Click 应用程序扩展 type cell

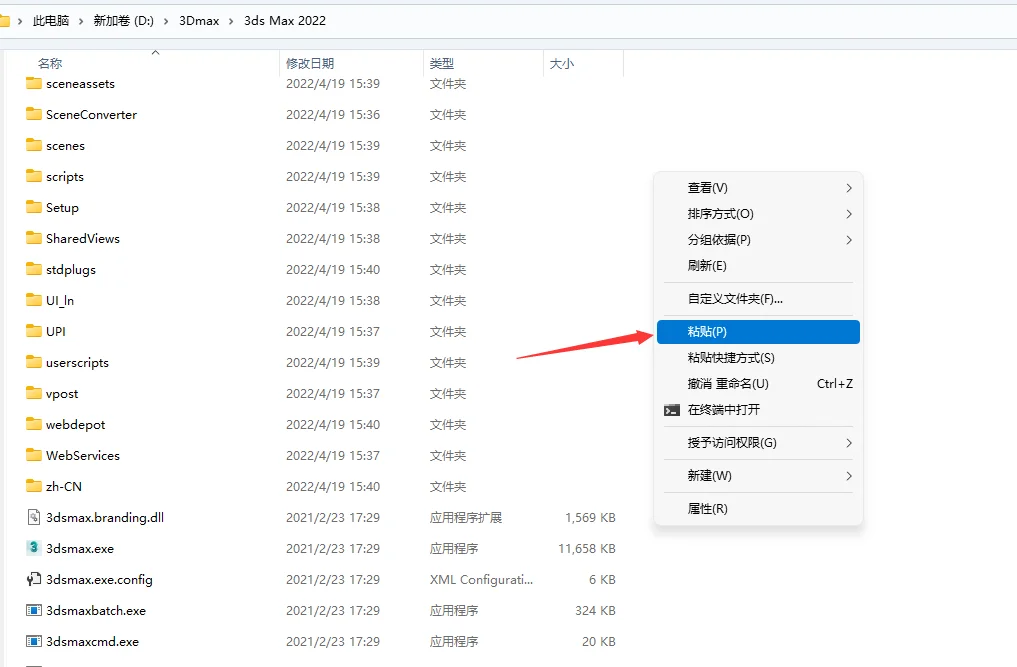pos(466,518)
